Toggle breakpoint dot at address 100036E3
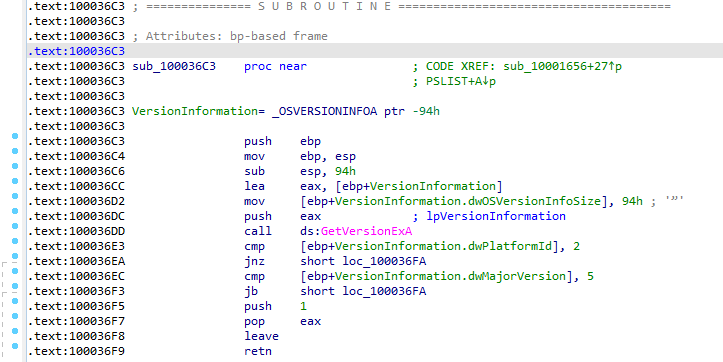 click(x=15, y=241)
